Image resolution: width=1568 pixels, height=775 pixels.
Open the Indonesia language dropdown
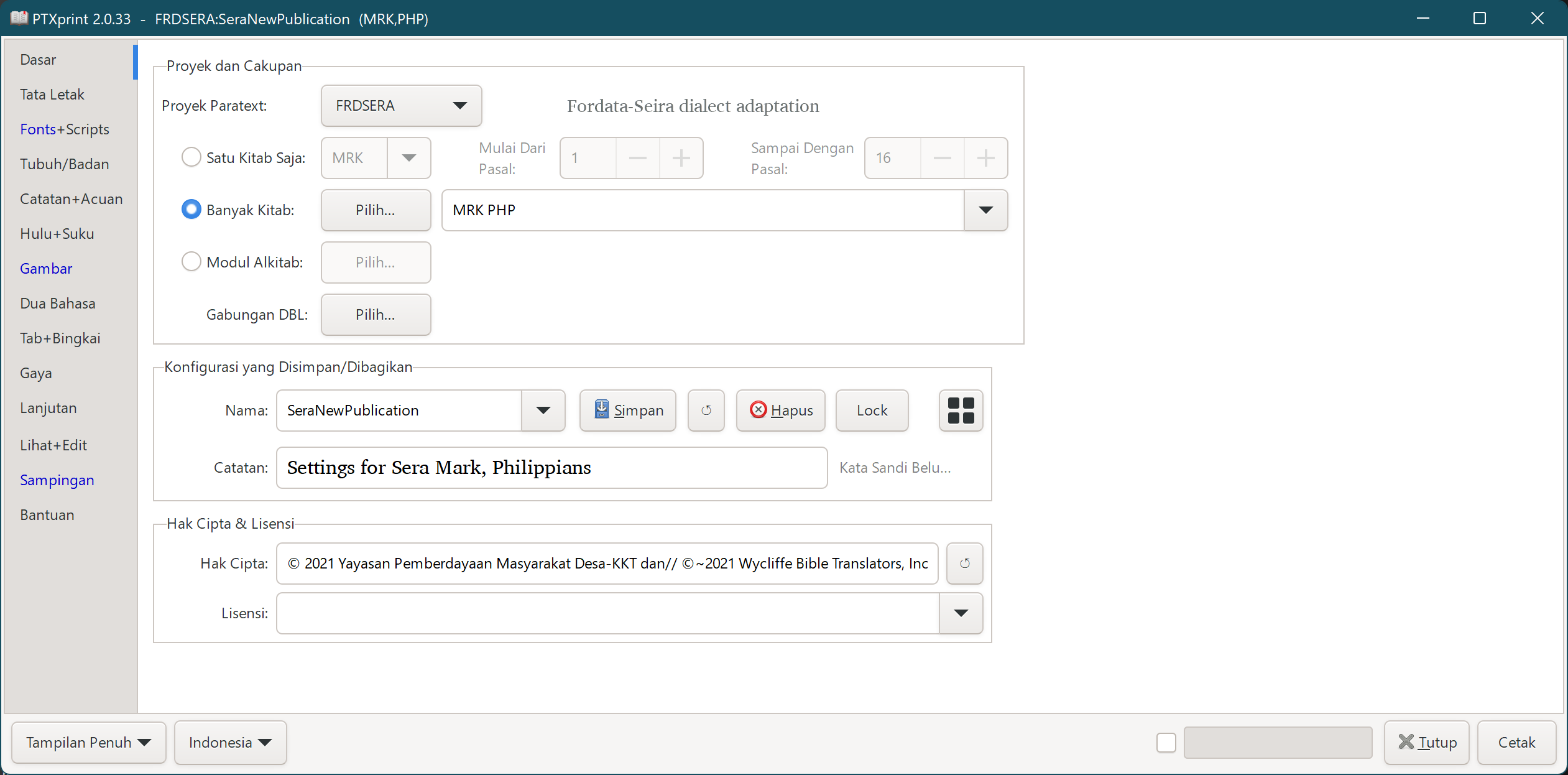pyautogui.click(x=230, y=743)
